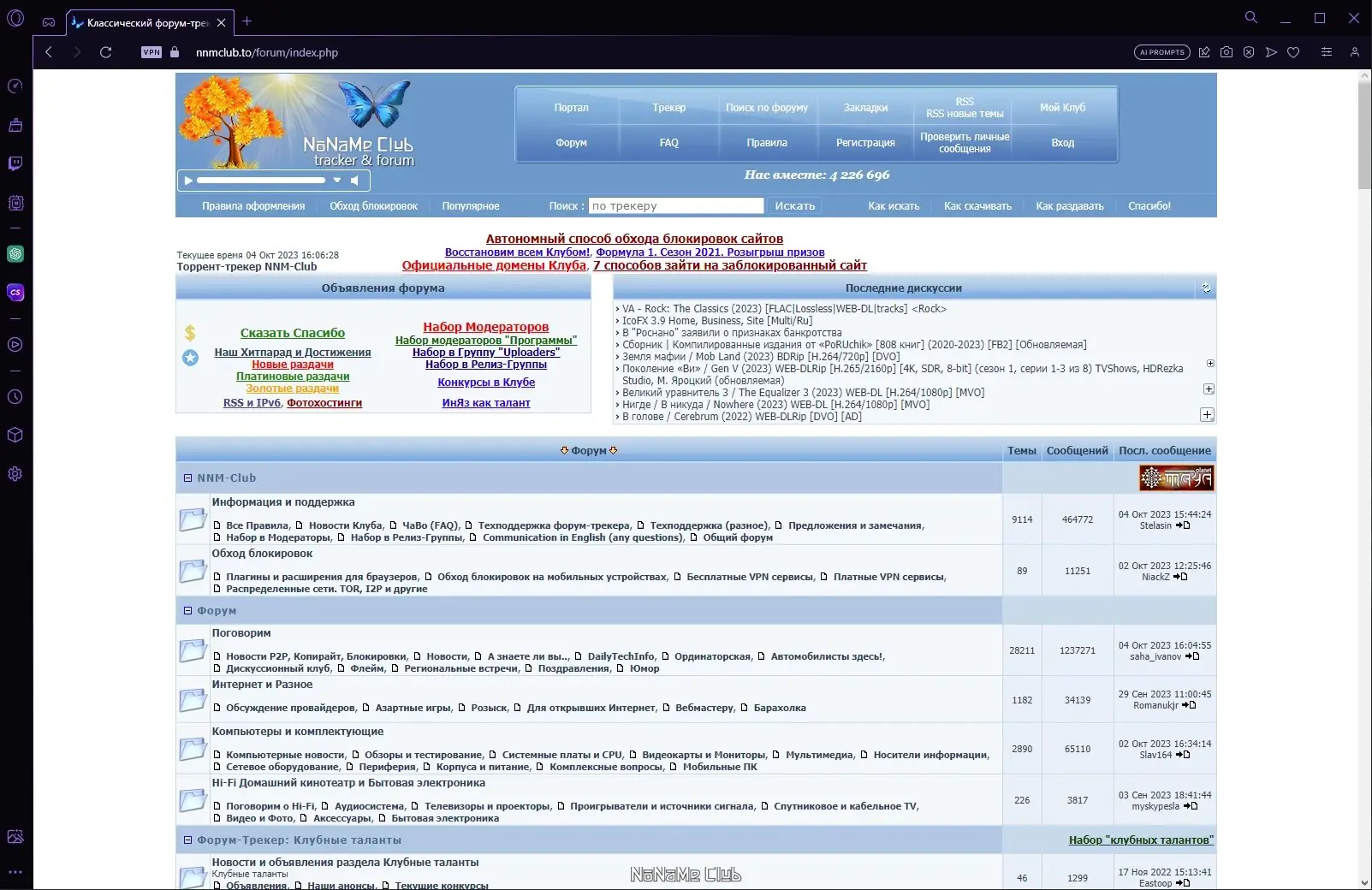
Task: Open Easy Setup sliders icon
Action: (1327, 52)
